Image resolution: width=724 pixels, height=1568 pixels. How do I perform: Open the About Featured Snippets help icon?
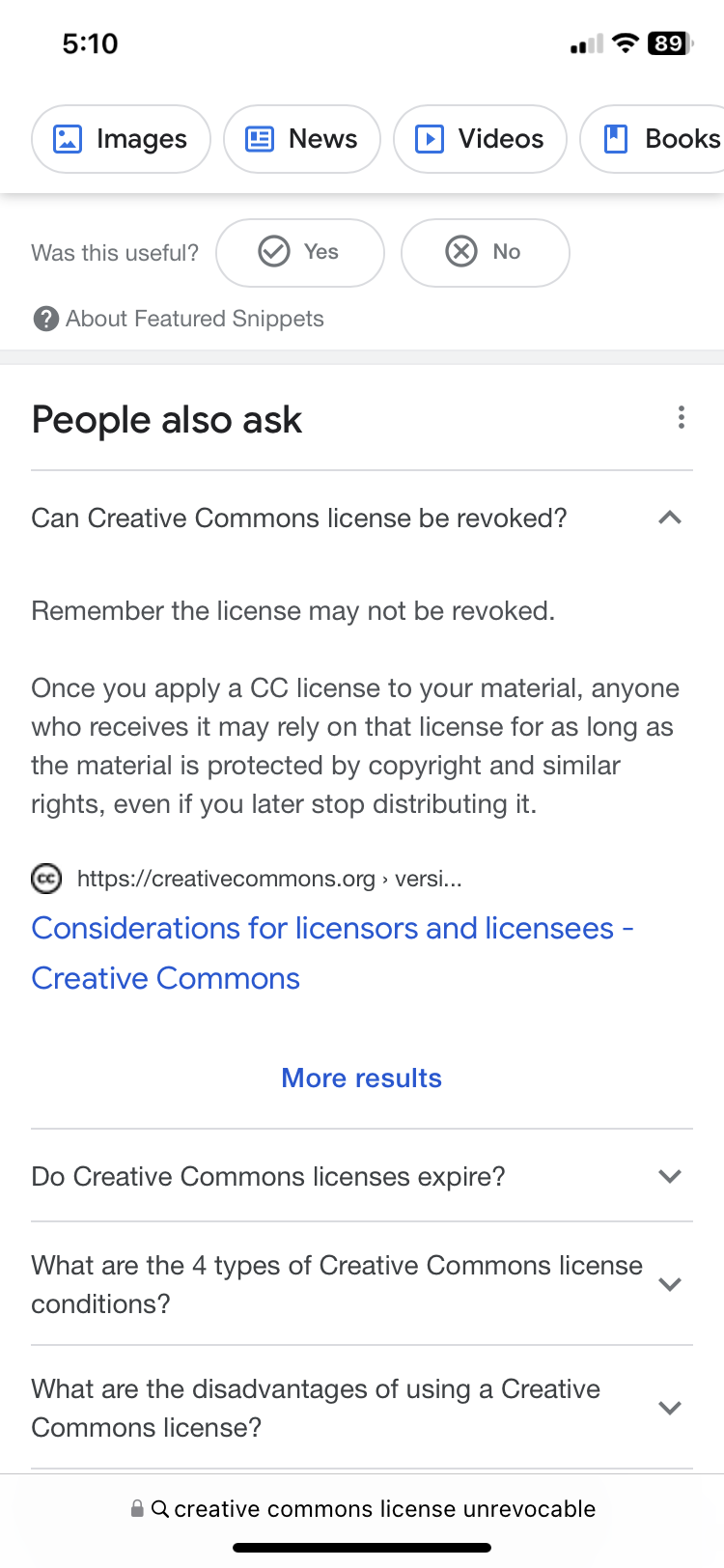click(45, 319)
